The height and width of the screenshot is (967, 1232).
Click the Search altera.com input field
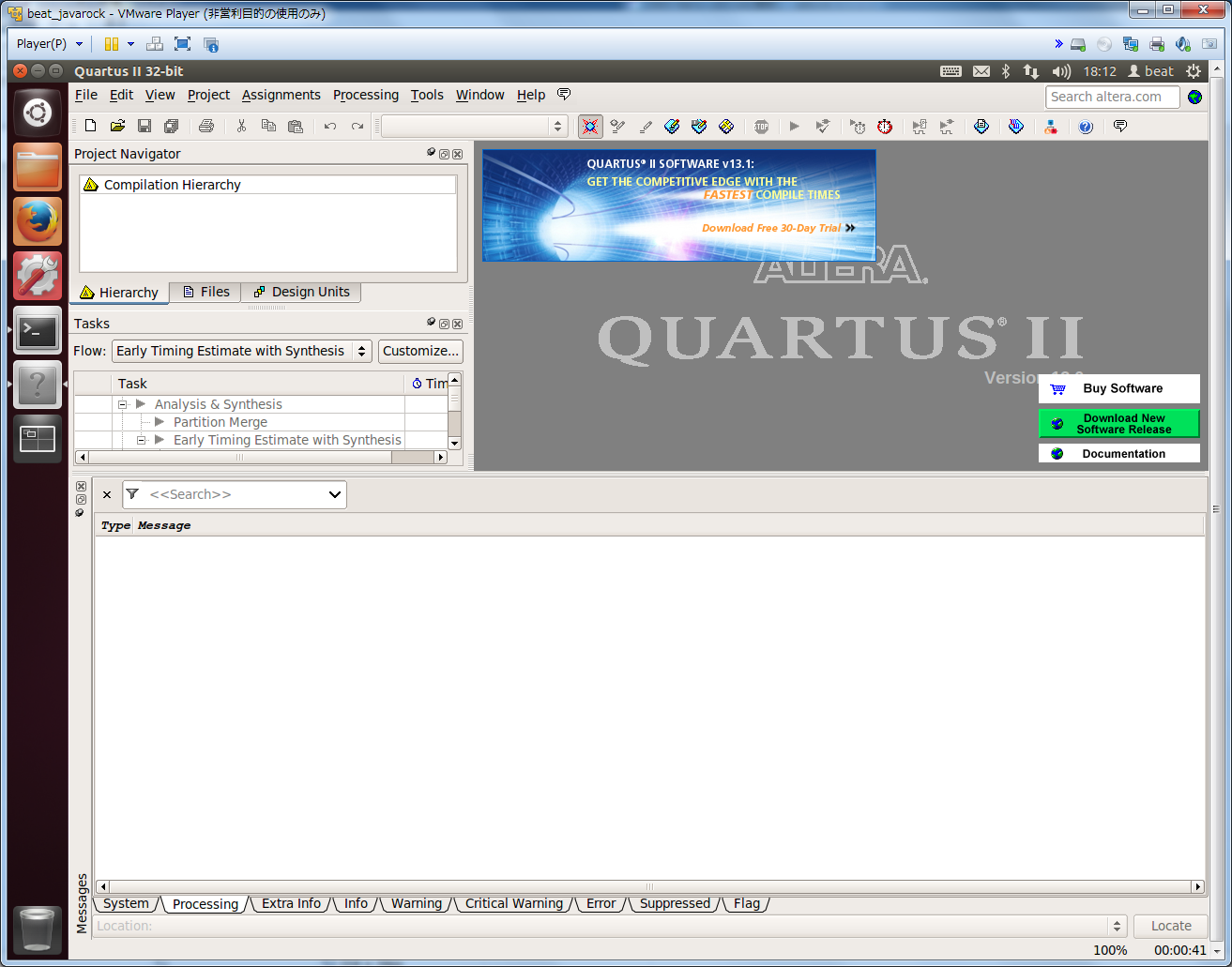click(x=1111, y=97)
